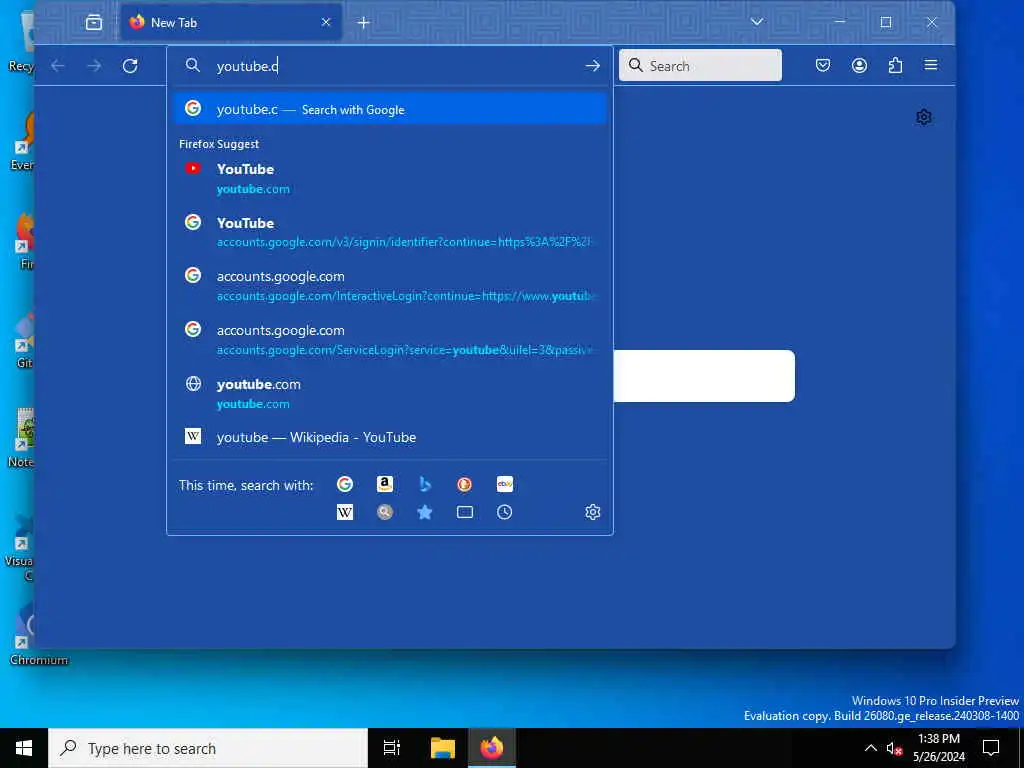Screen dimensions: 1024x768
Task: Click the gray magnifier search engine icon
Action: (385, 512)
